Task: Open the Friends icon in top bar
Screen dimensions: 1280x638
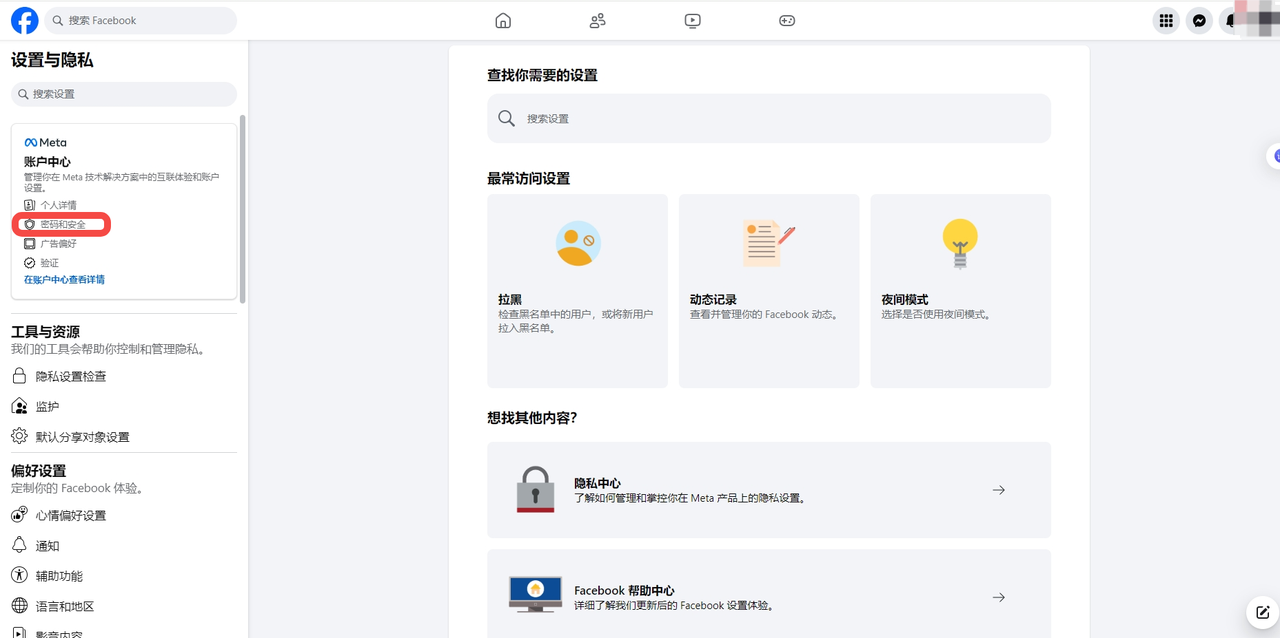Action: tap(598, 20)
